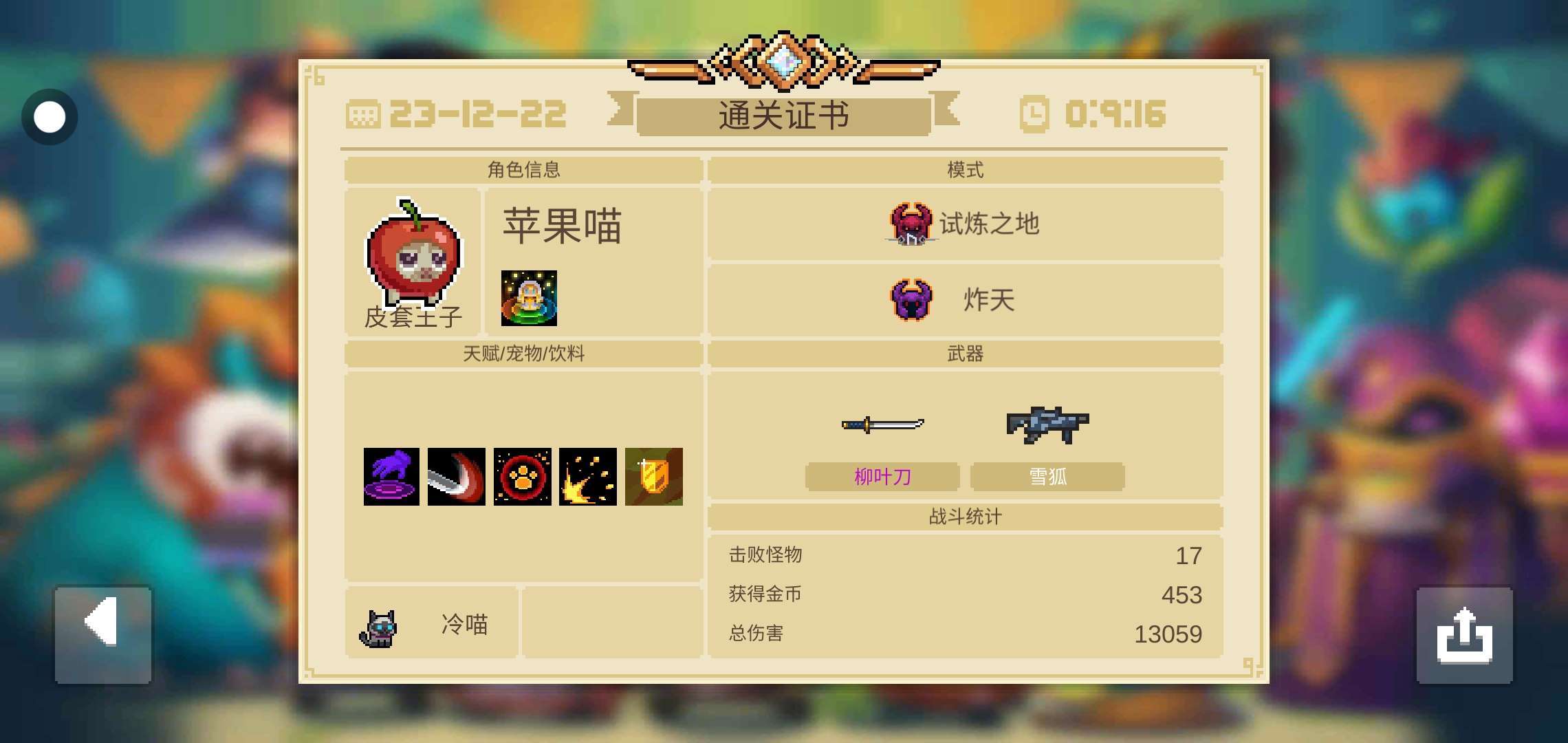Tap the 通关证书 title banner
1568x743 pixels.
point(784,116)
